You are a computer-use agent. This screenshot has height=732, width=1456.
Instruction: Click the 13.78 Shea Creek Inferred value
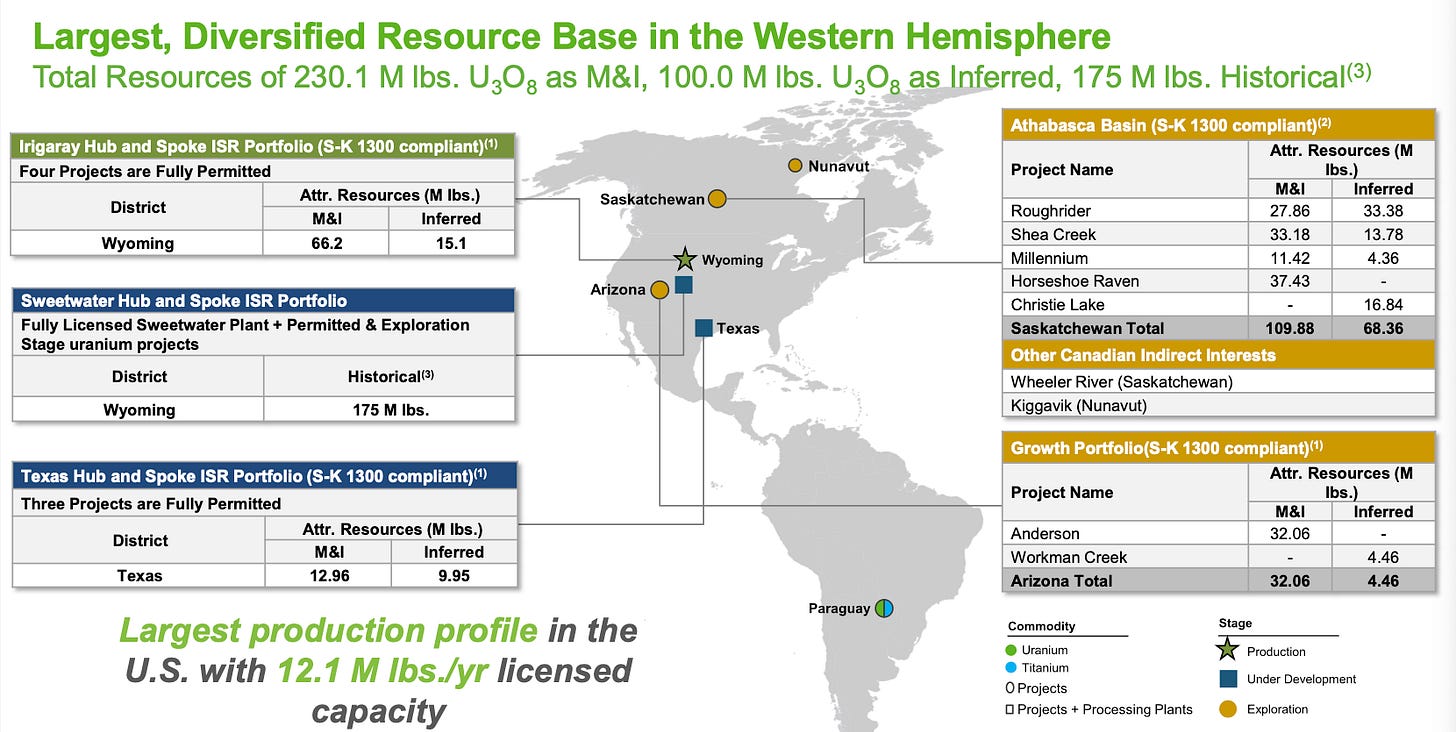point(1383,234)
